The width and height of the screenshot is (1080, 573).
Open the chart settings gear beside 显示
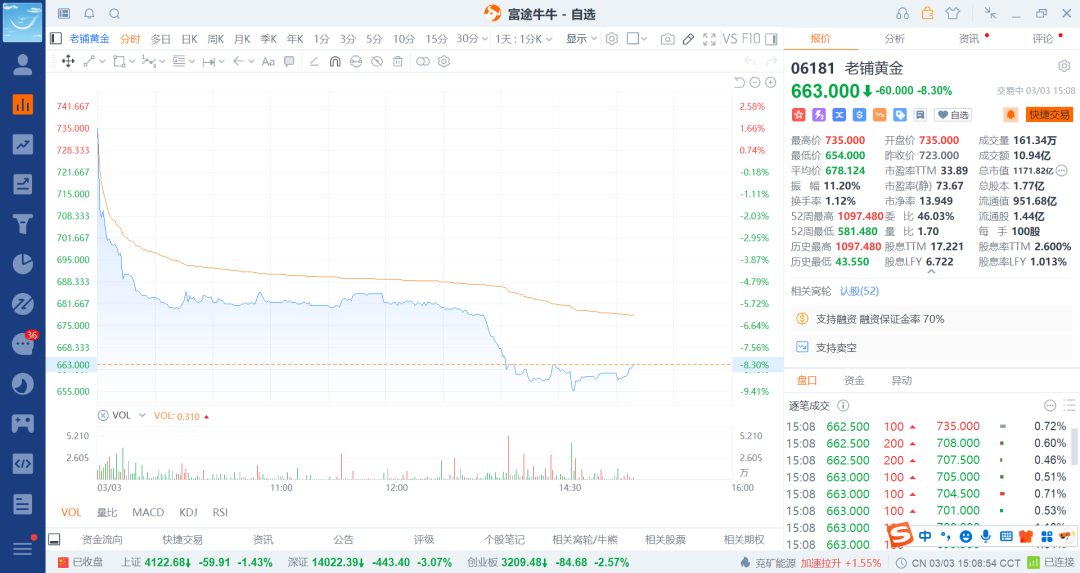coord(612,39)
